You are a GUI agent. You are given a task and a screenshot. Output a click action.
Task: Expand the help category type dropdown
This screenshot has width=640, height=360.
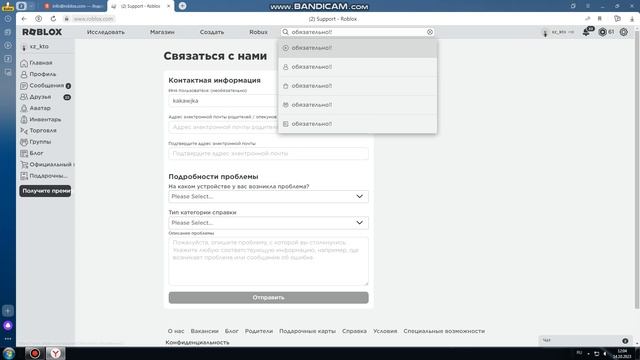click(268, 223)
